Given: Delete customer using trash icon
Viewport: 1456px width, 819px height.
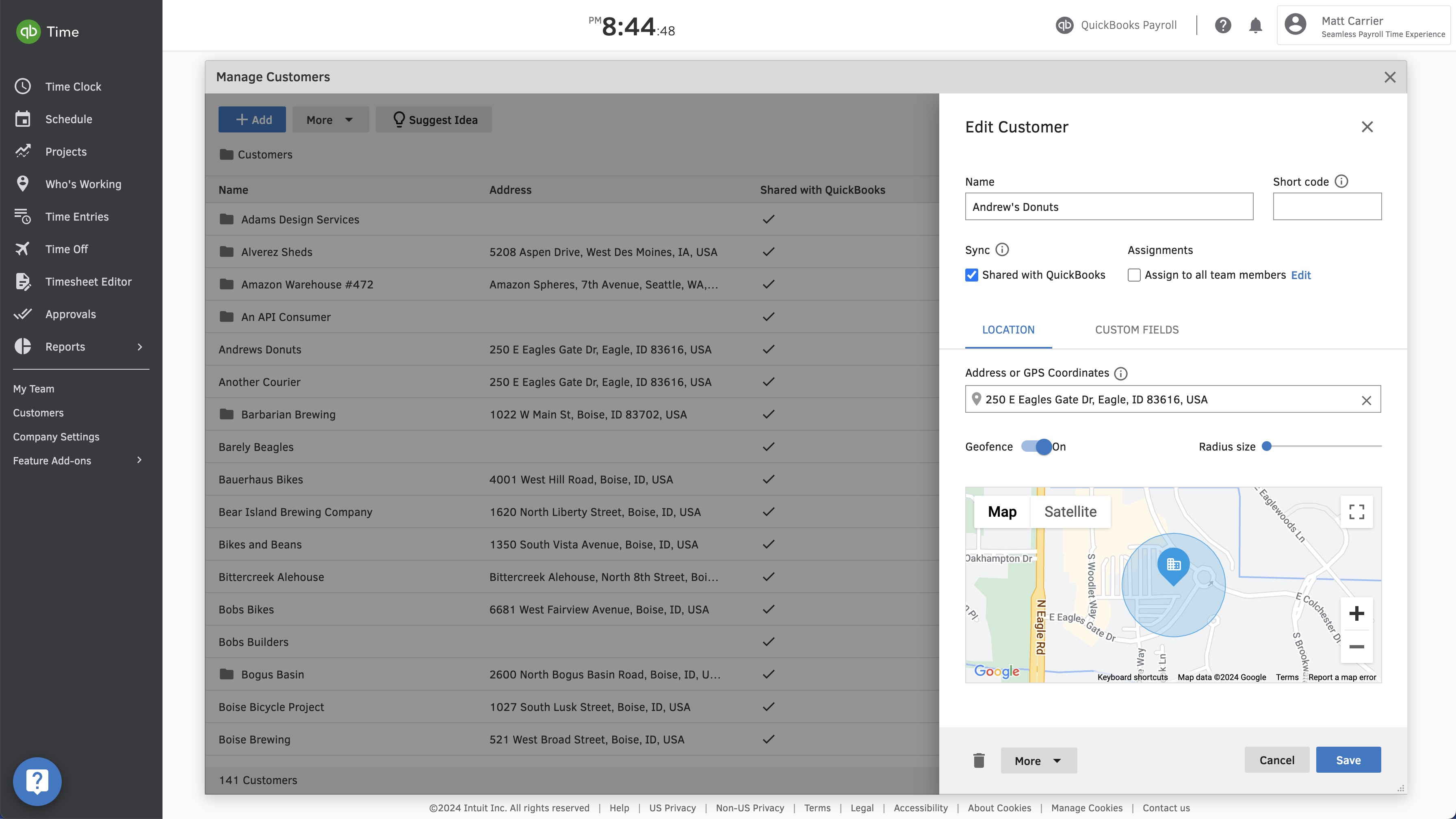Looking at the screenshot, I should [x=979, y=760].
